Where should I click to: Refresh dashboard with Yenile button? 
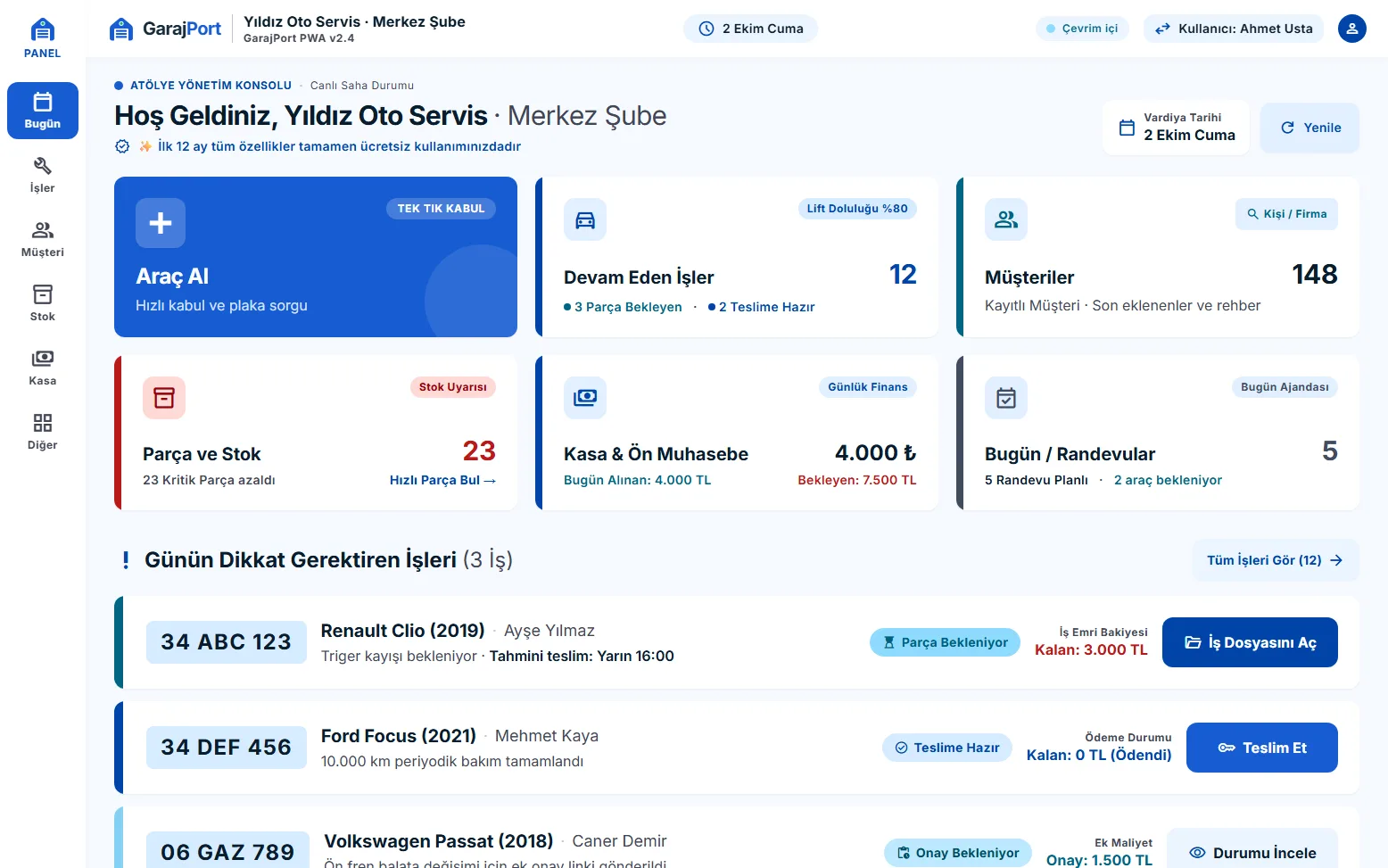1310,128
